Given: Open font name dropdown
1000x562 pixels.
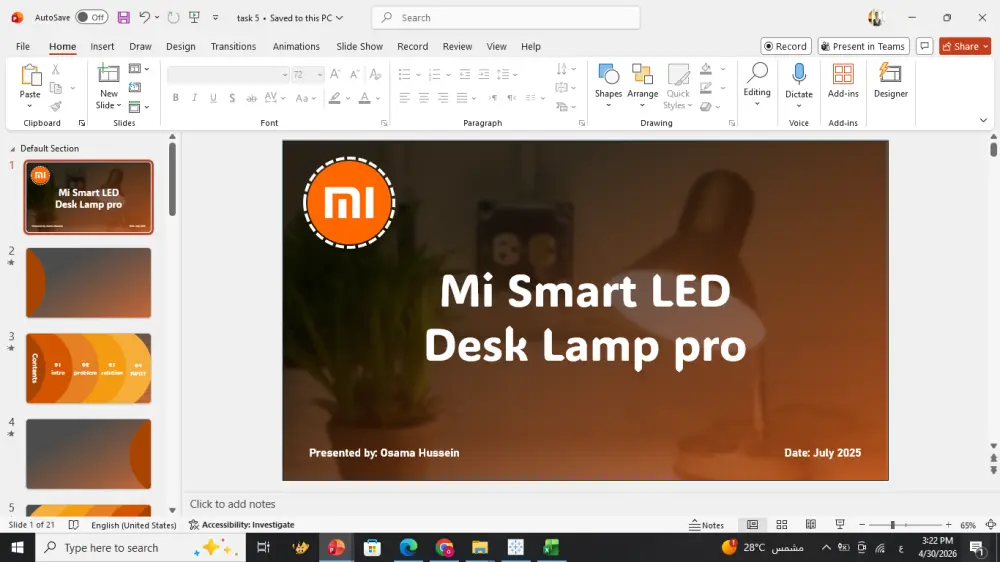Looking at the screenshot, I should point(284,75).
